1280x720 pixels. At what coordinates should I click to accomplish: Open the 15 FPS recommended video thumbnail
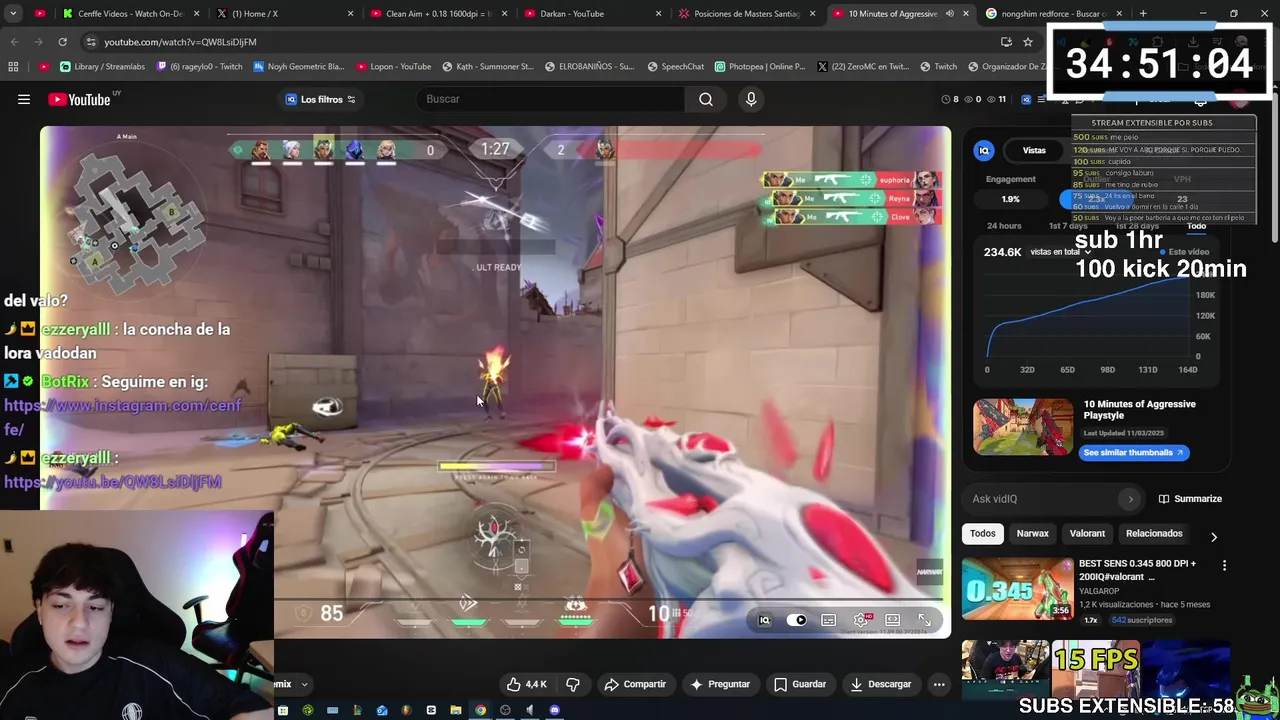(x=1096, y=671)
